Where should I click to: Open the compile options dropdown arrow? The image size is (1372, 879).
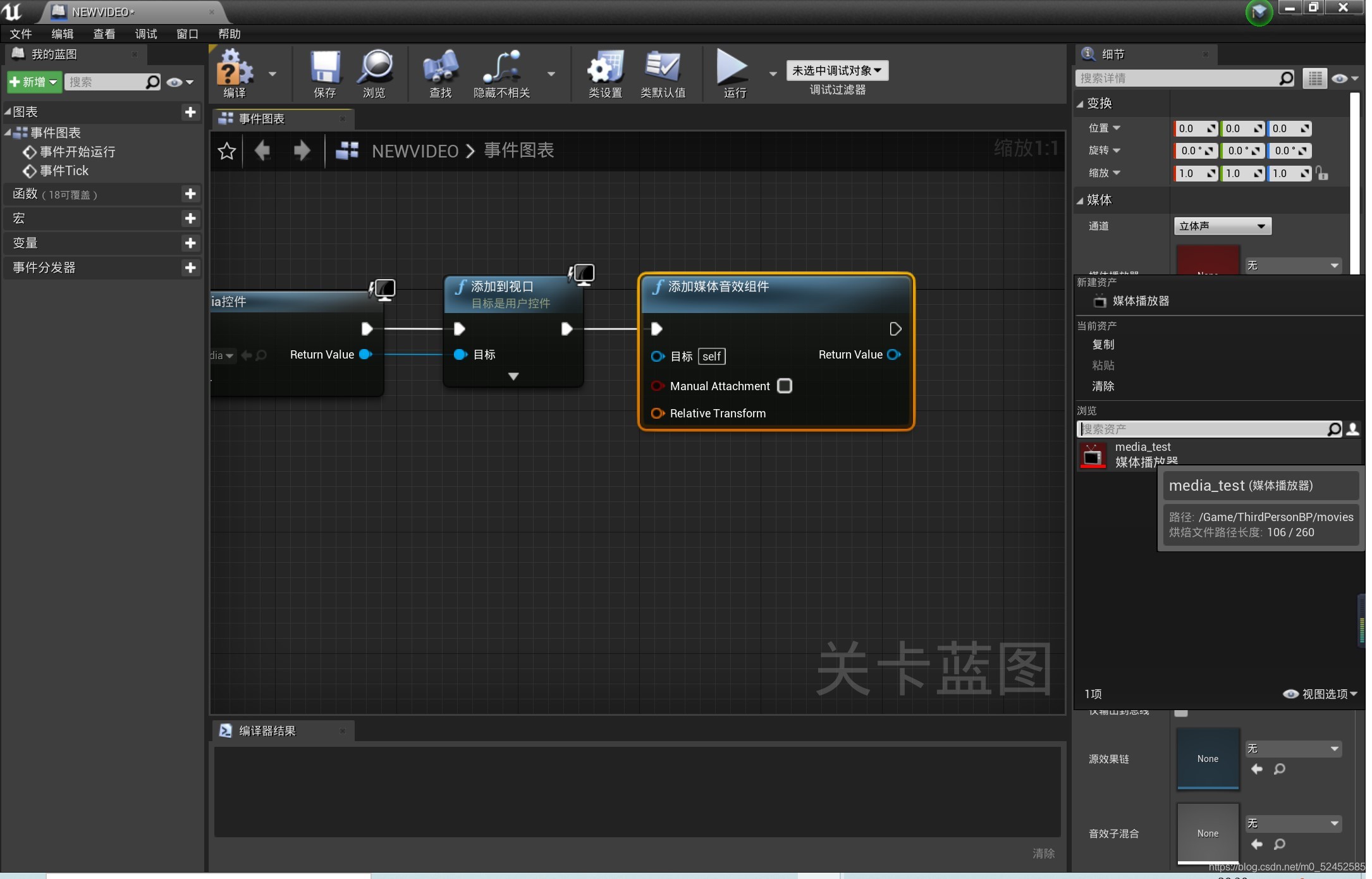273,74
